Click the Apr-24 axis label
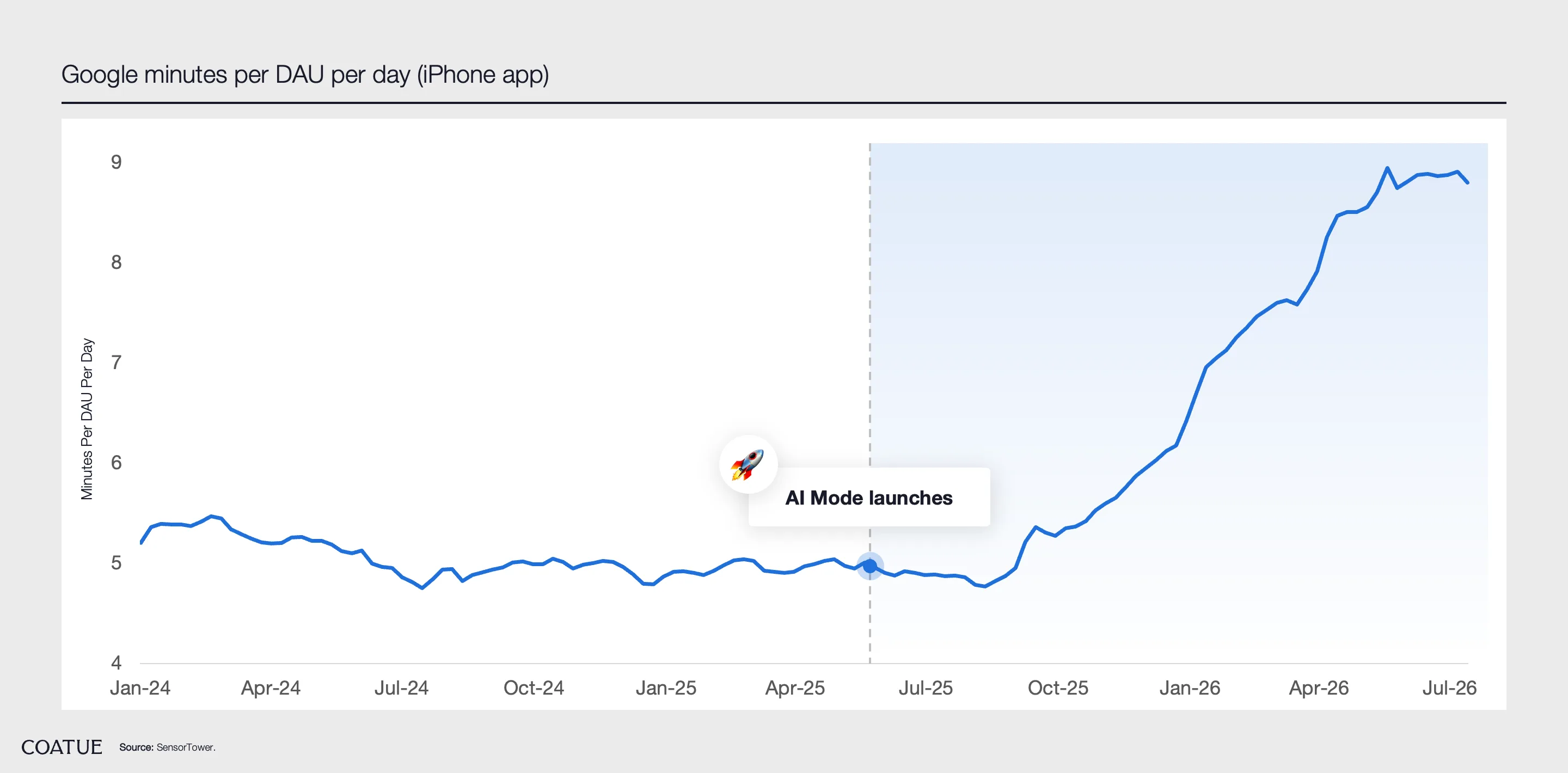Image resolution: width=1568 pixels, height=773 pixels. pyautogui.click(x=271, y=688)
